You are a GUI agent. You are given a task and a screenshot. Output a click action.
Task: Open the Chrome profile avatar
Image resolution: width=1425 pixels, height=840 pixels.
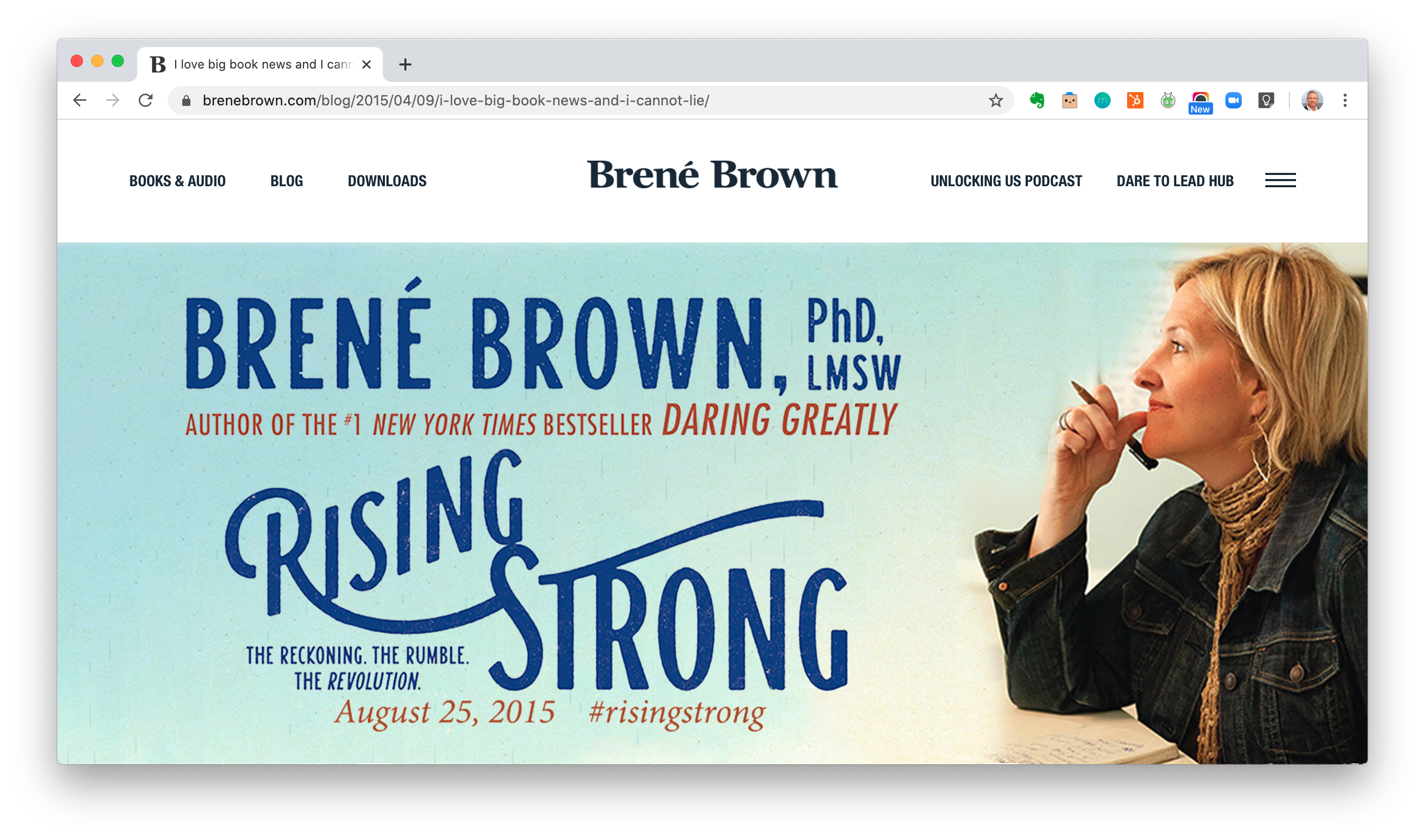pos(1312,100)
